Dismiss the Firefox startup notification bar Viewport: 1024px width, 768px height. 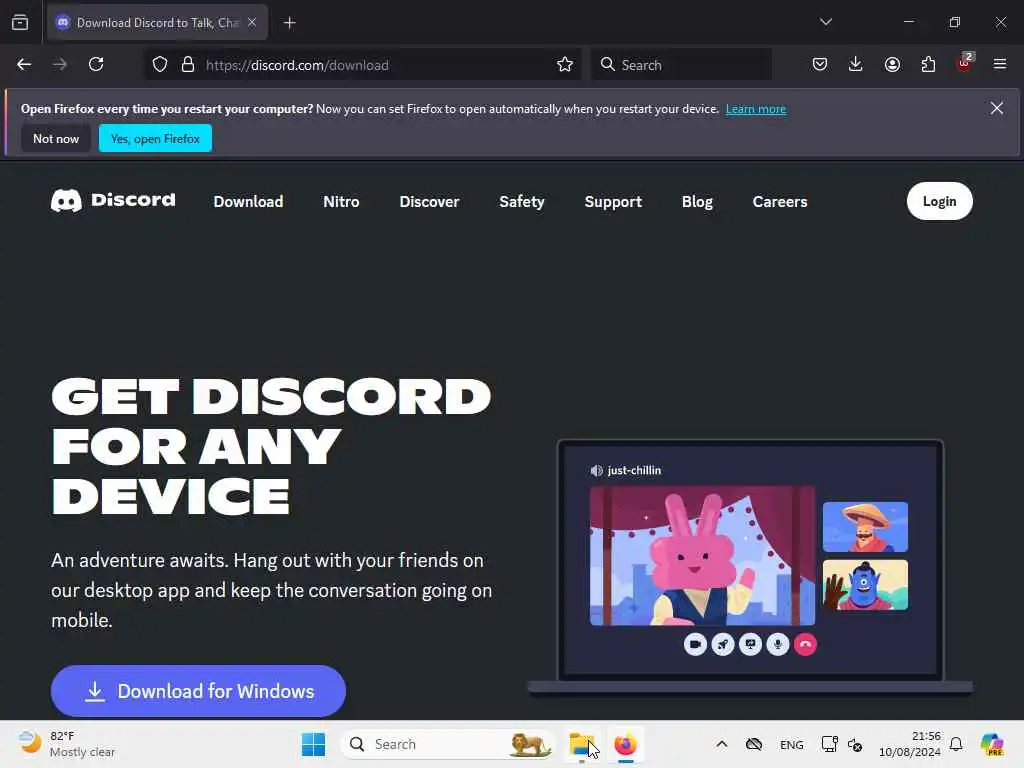(x=997, y=108)
